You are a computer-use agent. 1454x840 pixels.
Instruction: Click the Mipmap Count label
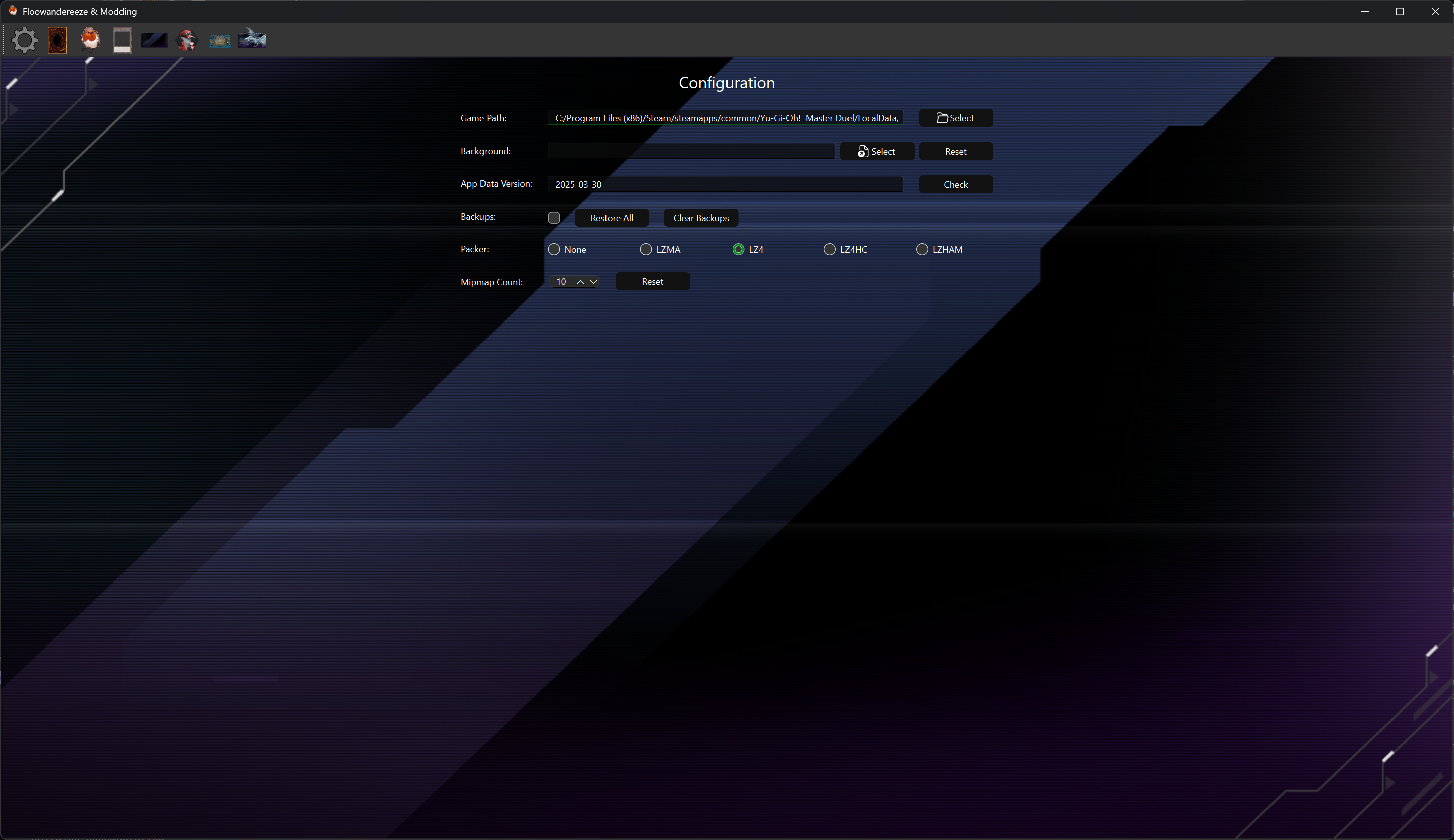point(492,282)
